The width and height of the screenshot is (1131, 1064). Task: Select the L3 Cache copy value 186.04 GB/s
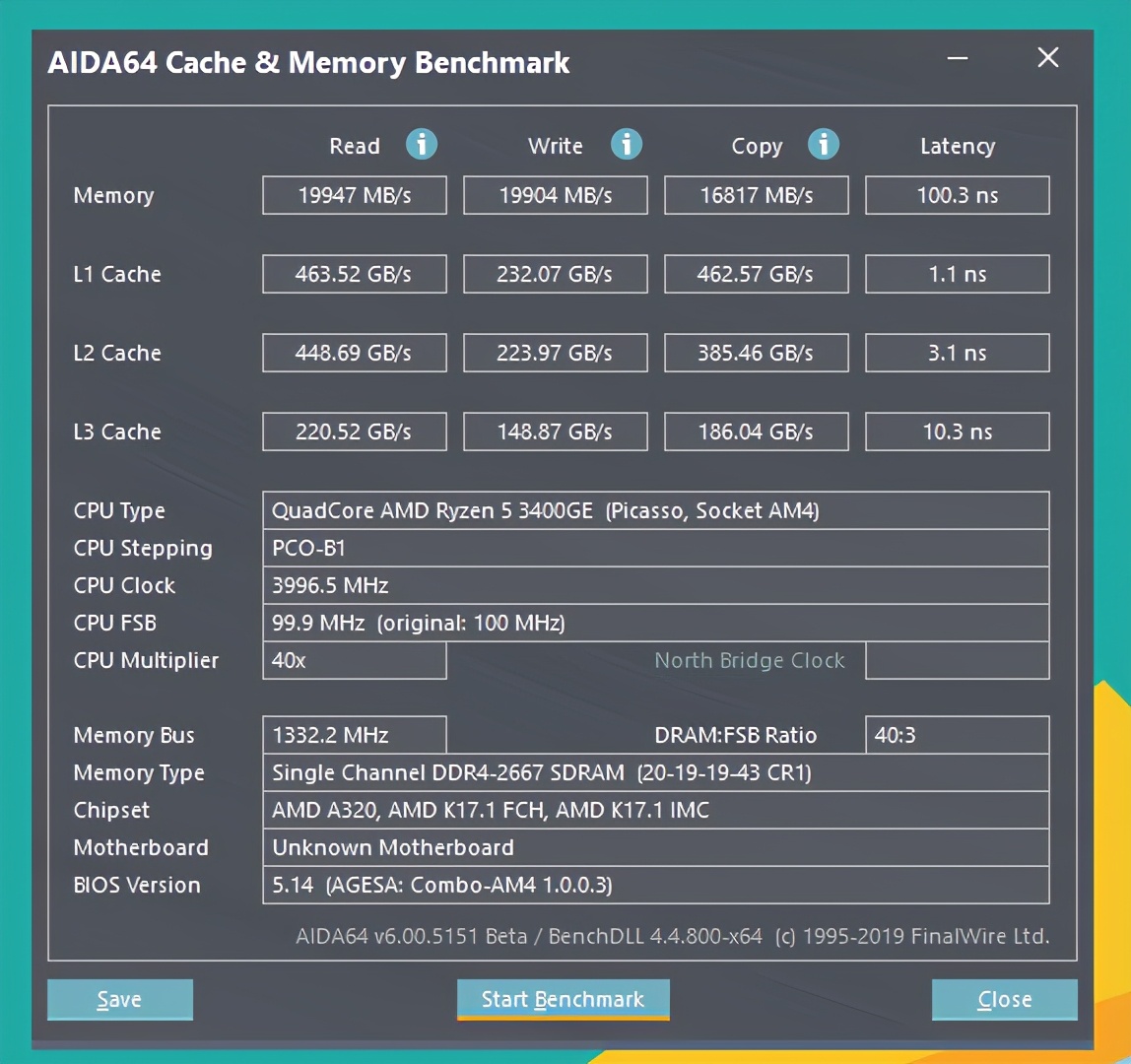pos(756,432)
